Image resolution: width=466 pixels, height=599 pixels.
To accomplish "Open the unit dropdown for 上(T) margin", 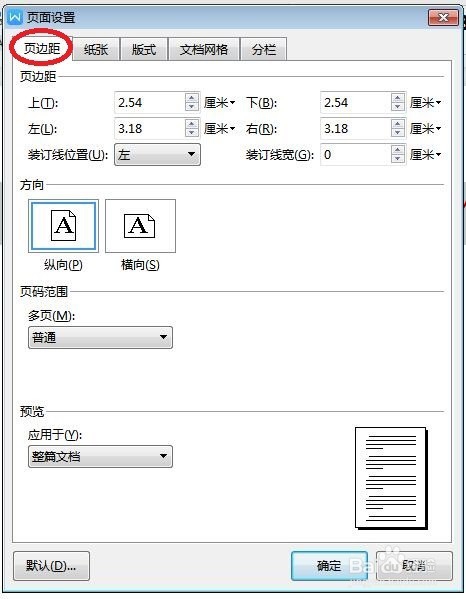I will coord(219,102).
